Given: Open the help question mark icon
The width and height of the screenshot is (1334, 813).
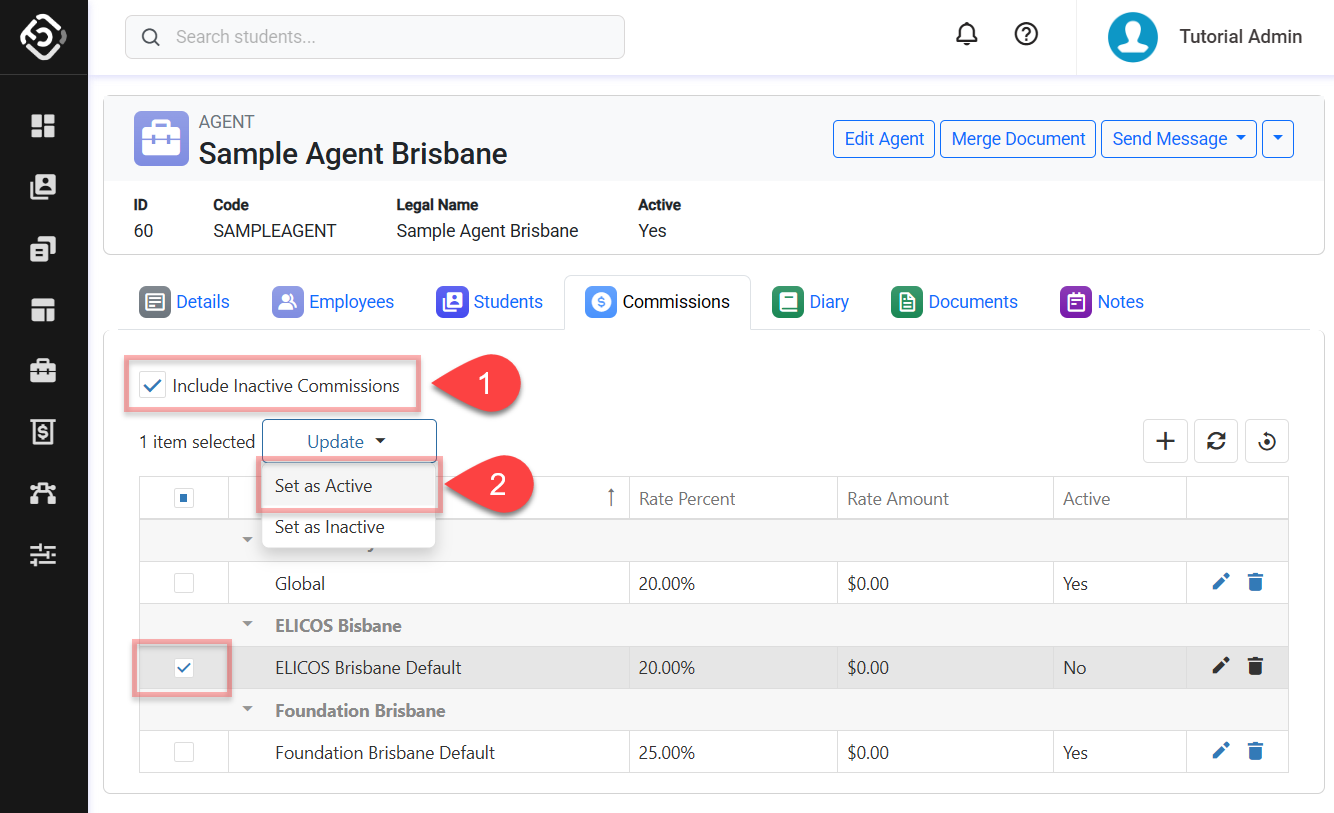Looking at the screenshot, I should [1026, 35].
